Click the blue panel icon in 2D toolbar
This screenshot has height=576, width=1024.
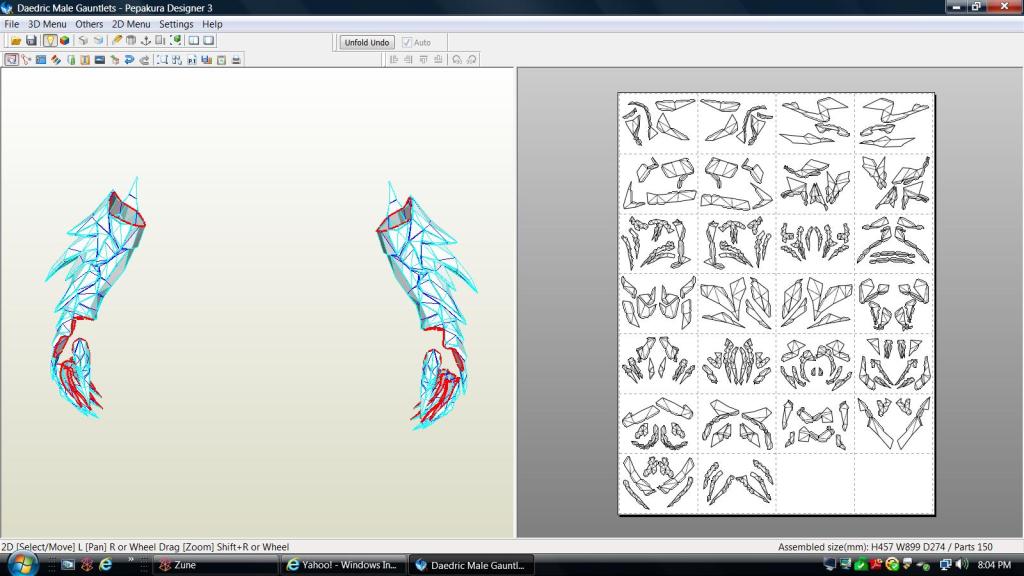click(40, 59)
